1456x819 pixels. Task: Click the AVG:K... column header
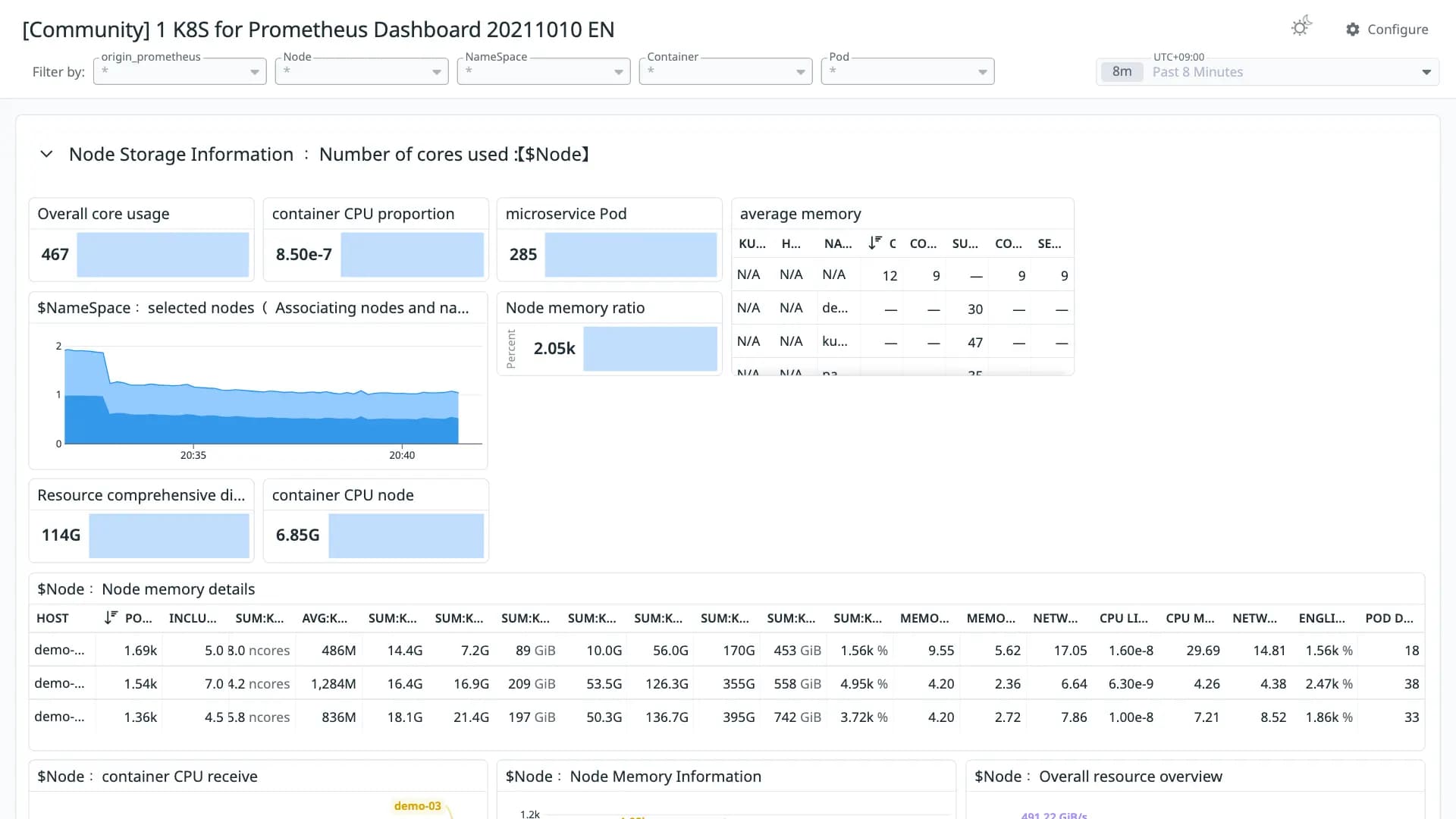[325, 618]
